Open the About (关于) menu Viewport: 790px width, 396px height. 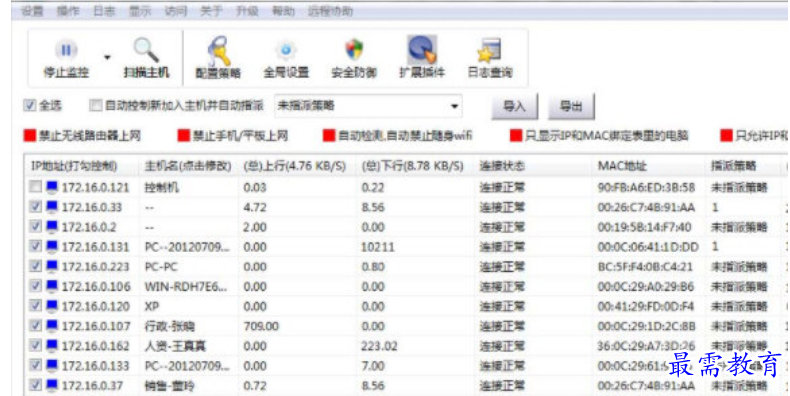(x=211, y=11)
